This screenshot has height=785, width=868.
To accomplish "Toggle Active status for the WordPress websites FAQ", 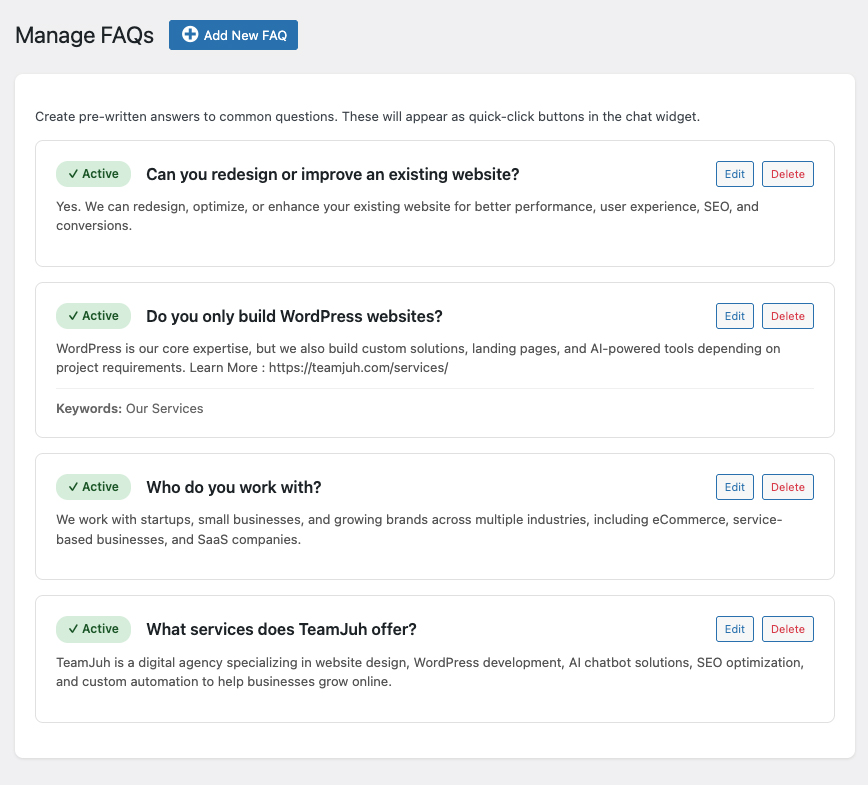I will coord(93,315).
